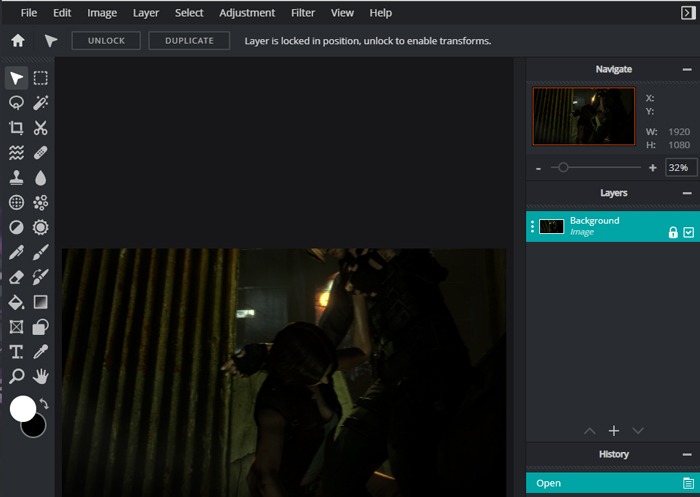Screen dimensions: 700x497
Task: Collapse the Navigate panel
Action: [x=687, y=70]
